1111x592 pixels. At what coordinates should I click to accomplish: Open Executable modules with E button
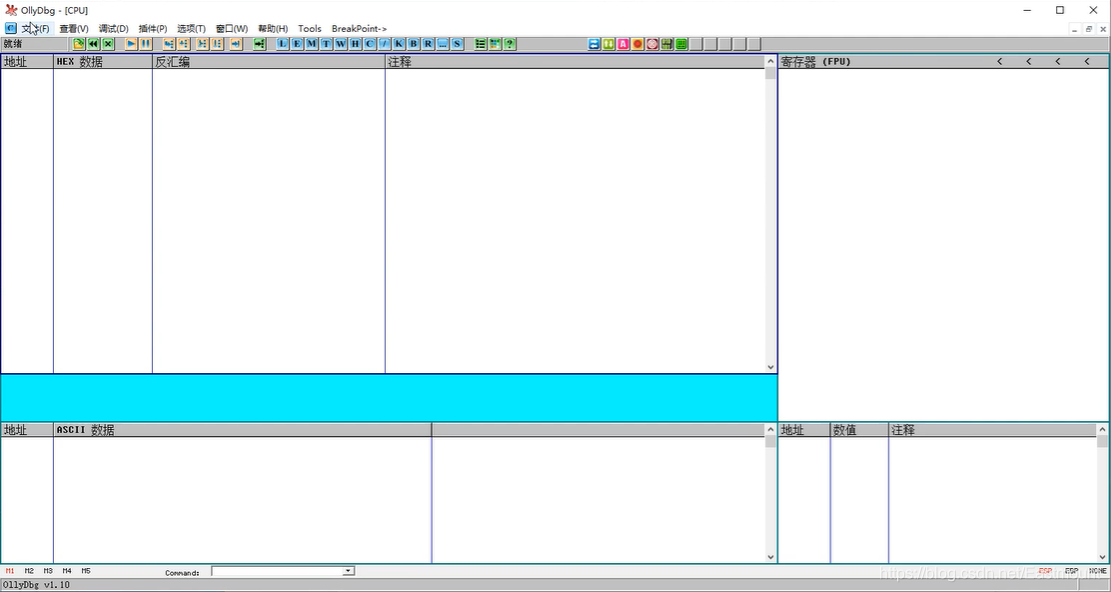(297, 44)
